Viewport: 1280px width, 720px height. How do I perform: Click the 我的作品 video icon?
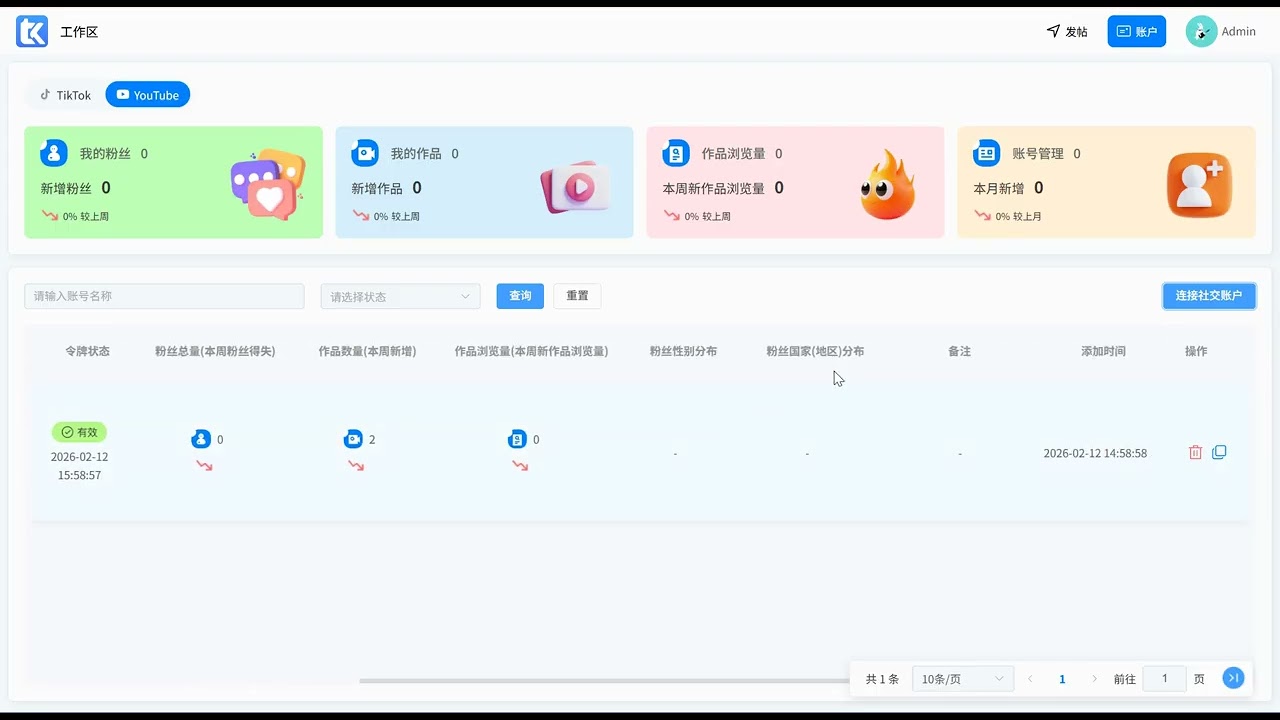point(365,153)
